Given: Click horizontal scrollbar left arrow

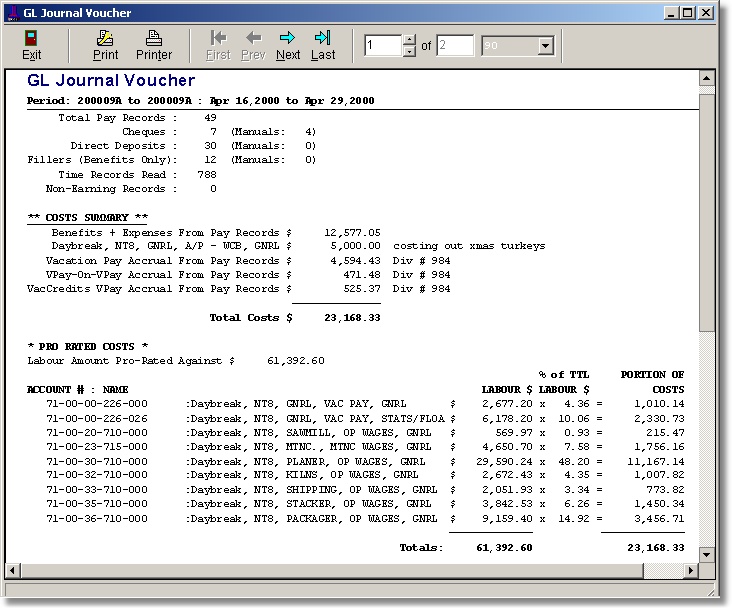Looking at the screenshot, I should pyautogui.click(x=13, y=570).
